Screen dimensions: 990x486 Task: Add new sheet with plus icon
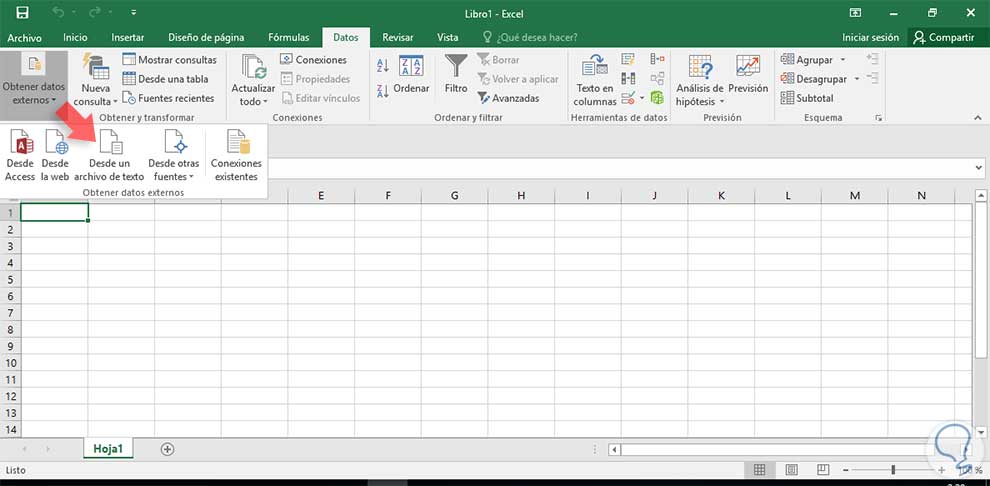coord(167,449)
